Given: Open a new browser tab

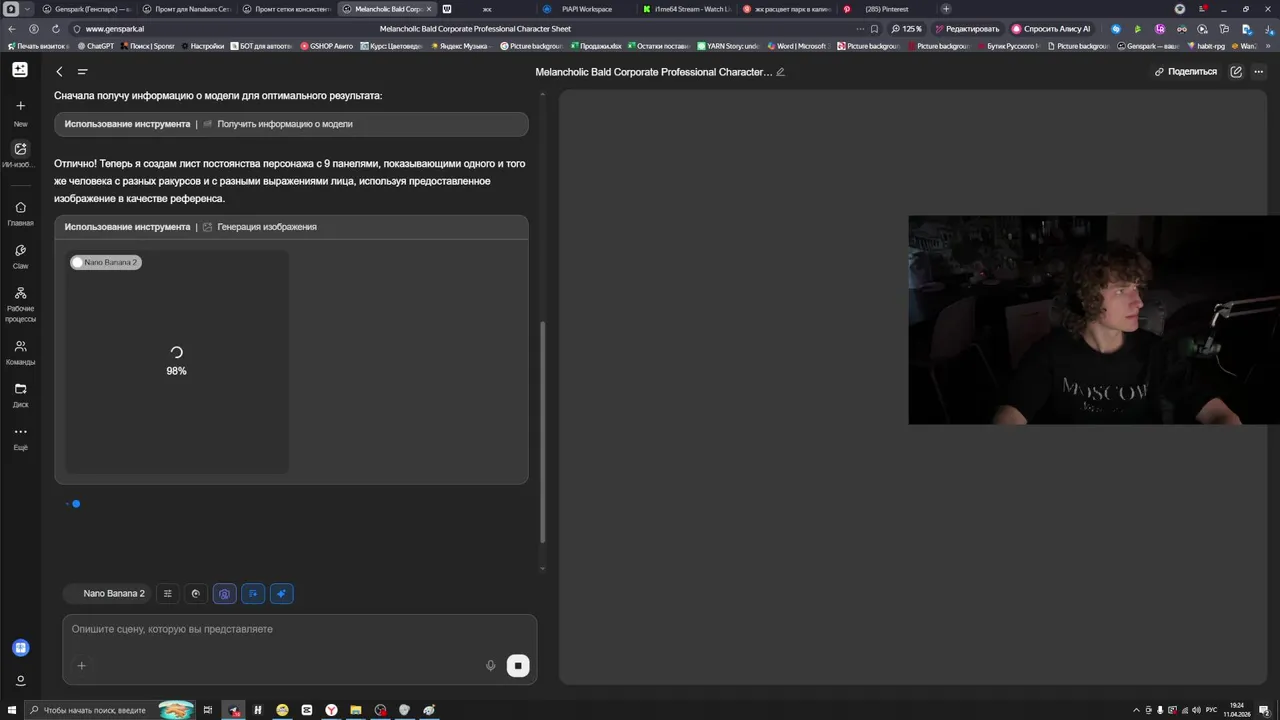Looking at the screenshot, I should 946,9.
